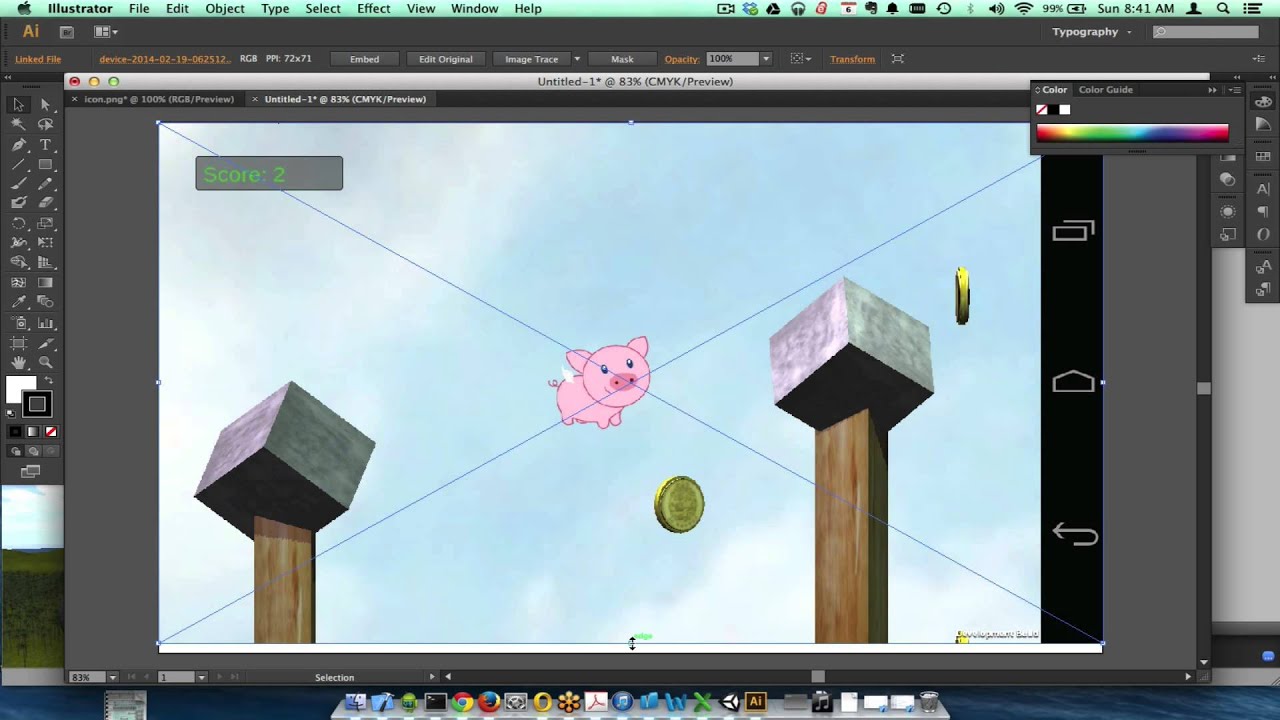This screenshot has height=720, width=1280.
Task: Select the Blend tool
Action: point(45,302)
